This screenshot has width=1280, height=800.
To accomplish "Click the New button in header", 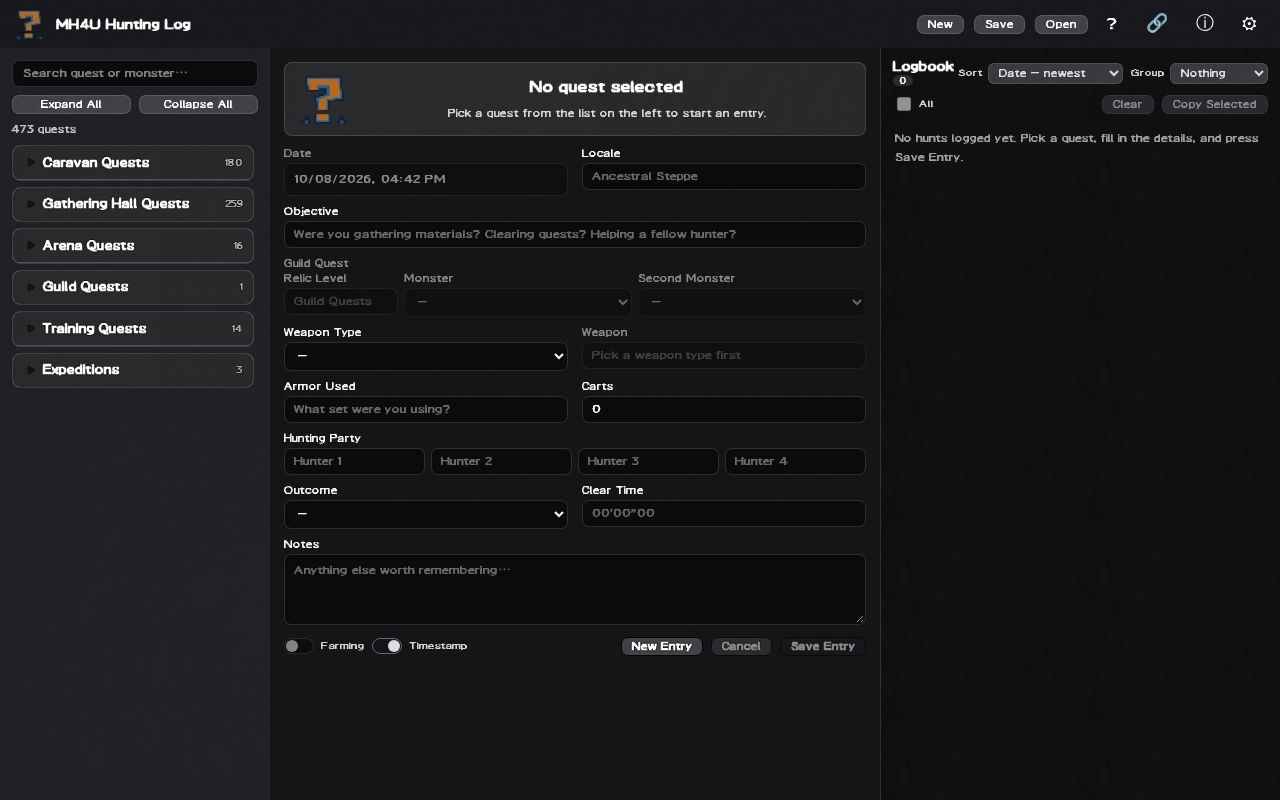I will click(x=940, y=24).
